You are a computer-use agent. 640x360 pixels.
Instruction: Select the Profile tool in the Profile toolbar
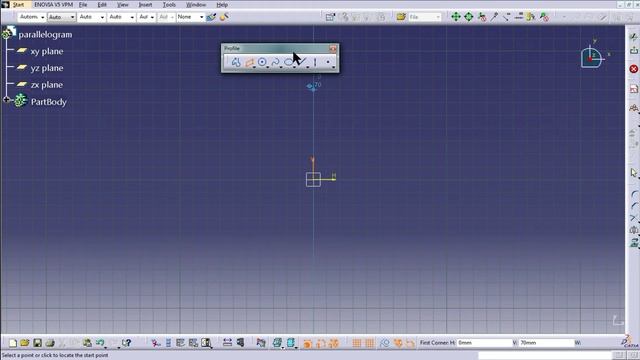click(x=236, y=62)
